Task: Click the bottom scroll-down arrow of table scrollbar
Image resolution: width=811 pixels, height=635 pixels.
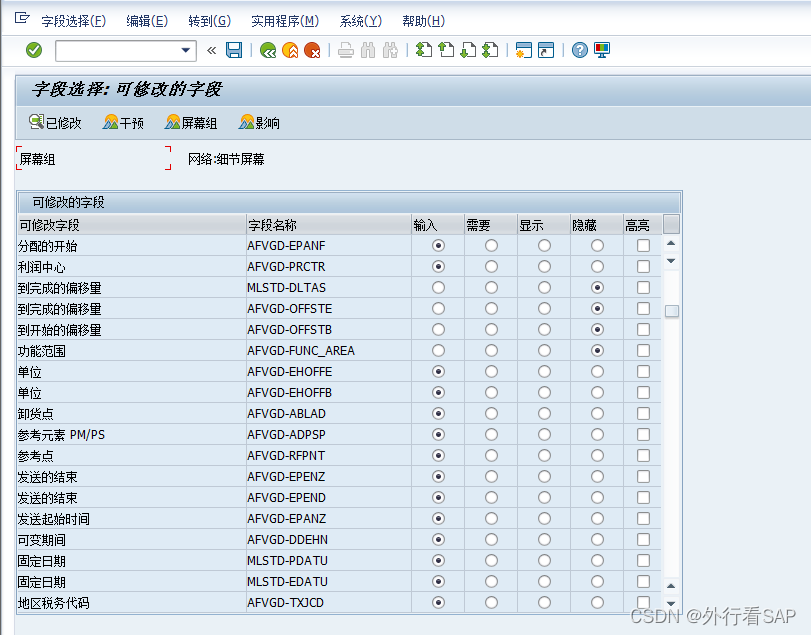Action: click(671, 603)
